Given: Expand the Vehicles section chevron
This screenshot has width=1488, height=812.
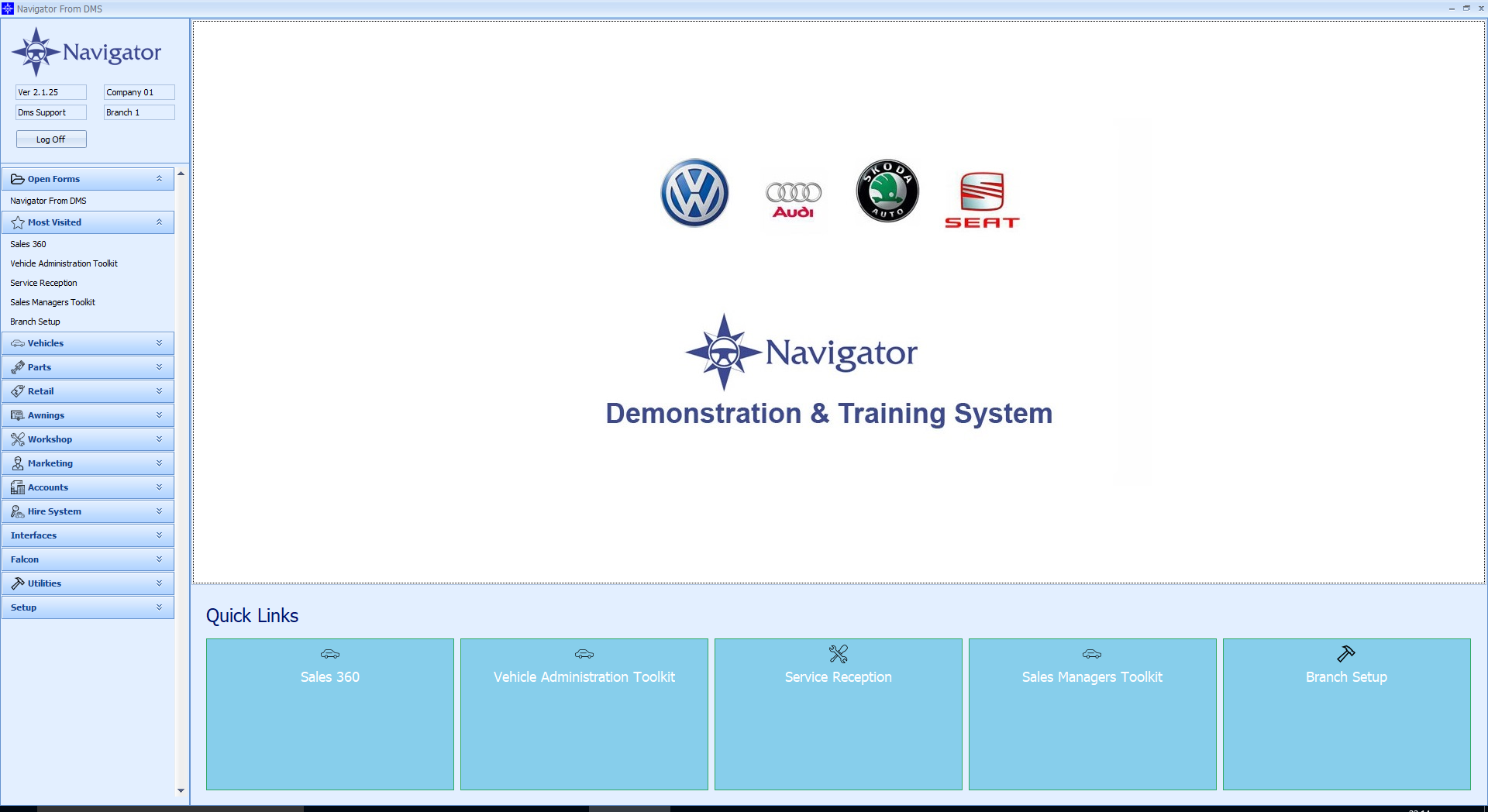Looking at the screenshot, I should pos(159,343).
